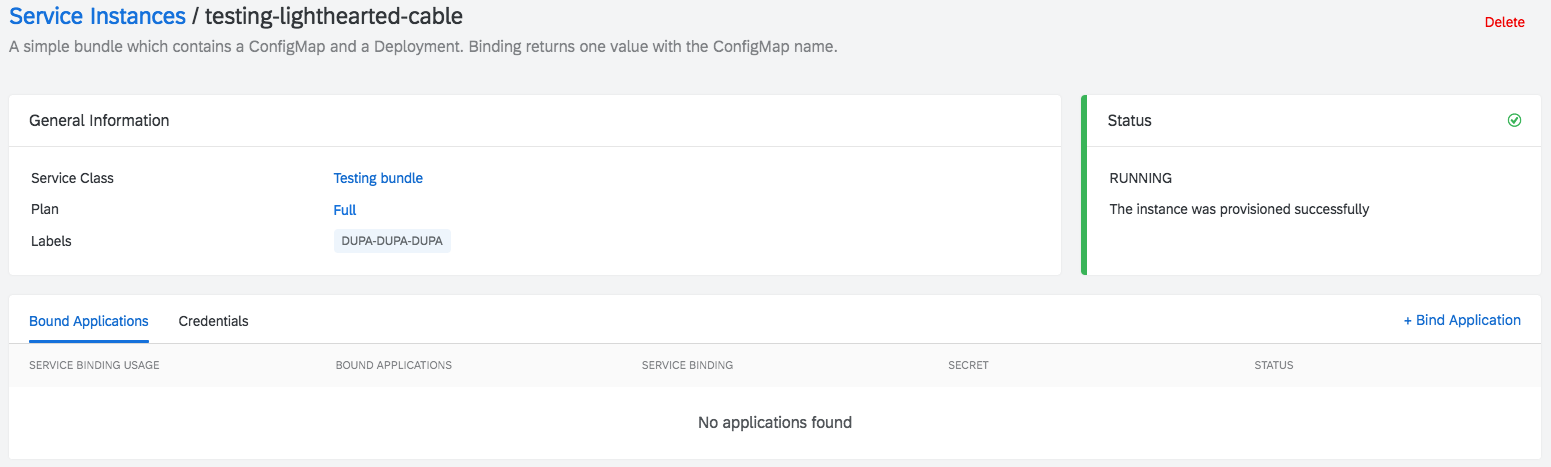
Task: Click the green status checkmark icon
Action: (x=1514, y=120)
